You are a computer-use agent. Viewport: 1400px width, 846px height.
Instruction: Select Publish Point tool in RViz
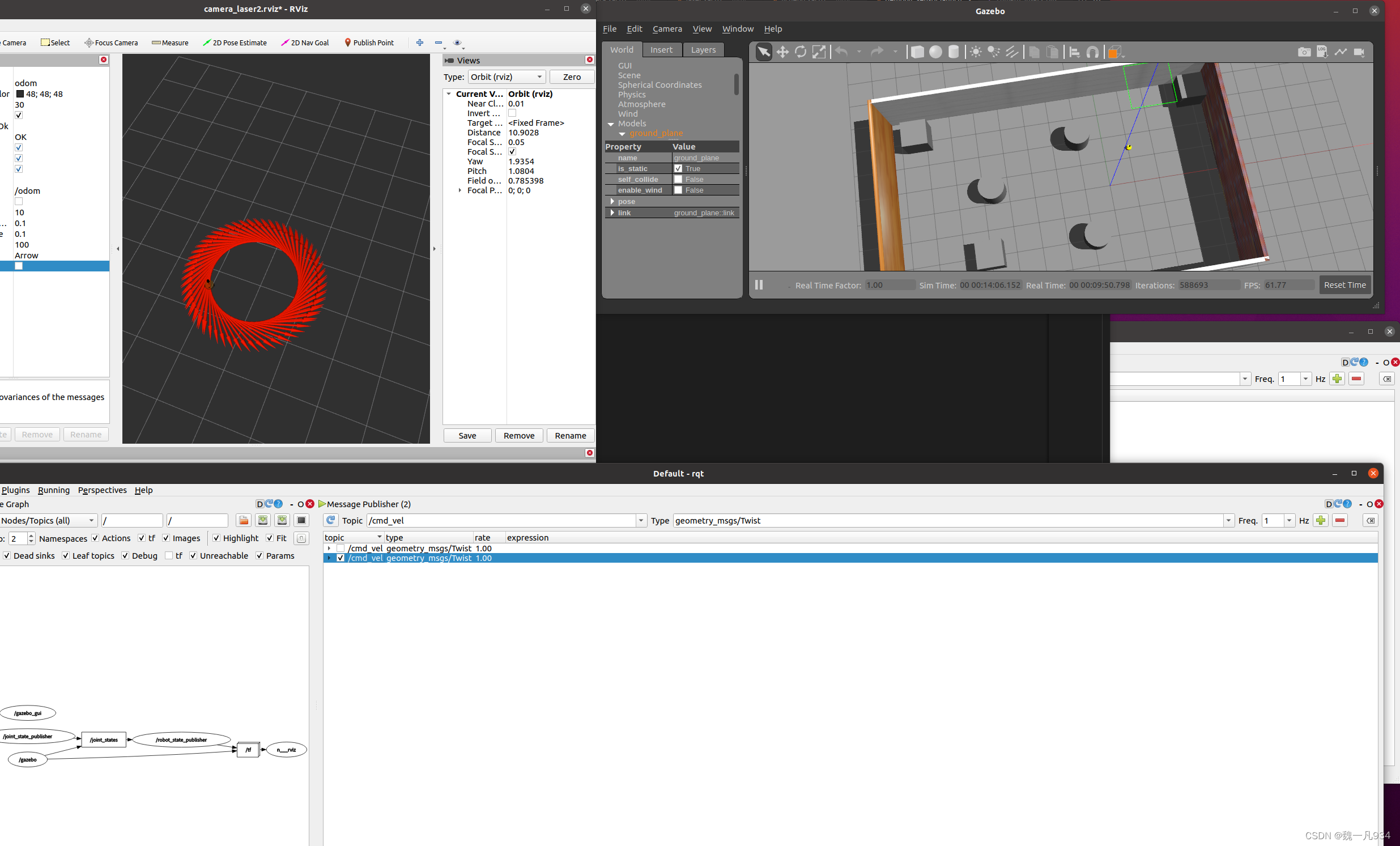click(x=369, y=42)
